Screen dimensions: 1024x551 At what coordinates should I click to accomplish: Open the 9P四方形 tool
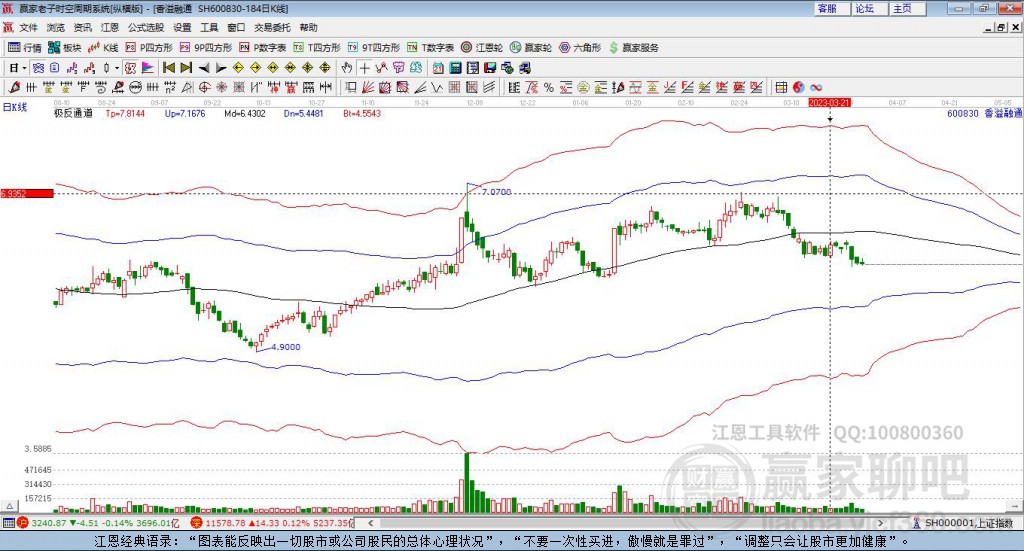coord(206,48)
